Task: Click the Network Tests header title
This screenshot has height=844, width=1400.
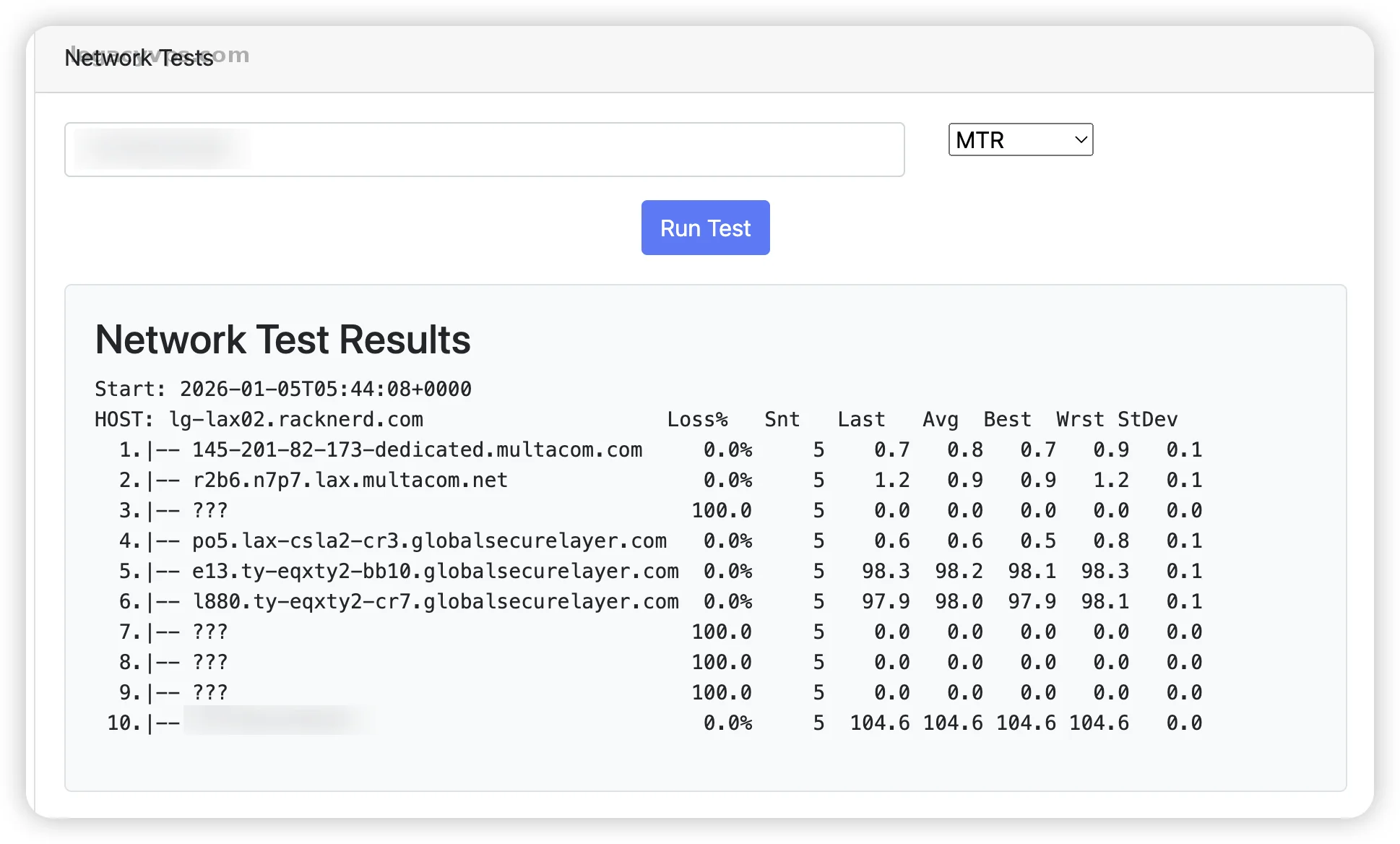Action: (139, 57)
